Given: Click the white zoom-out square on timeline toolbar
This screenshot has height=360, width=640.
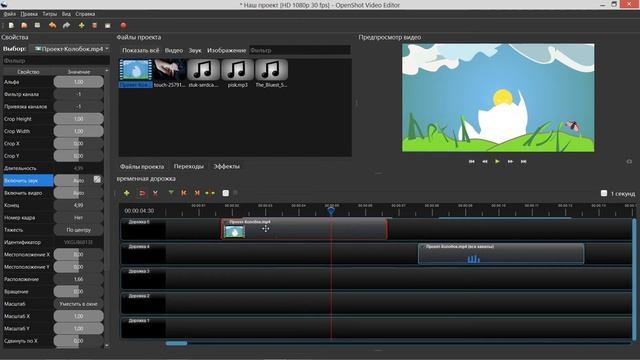Looking at the screenshot, I should click(225, 193).
